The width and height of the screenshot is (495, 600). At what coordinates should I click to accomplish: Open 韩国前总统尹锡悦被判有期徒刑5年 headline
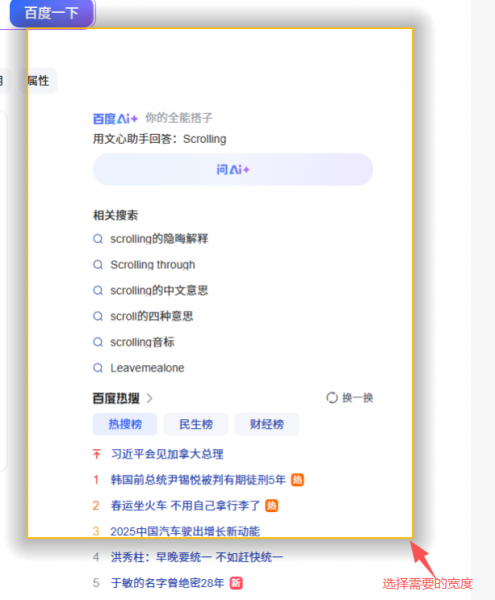pyautogui.click(x=198, y=480)
